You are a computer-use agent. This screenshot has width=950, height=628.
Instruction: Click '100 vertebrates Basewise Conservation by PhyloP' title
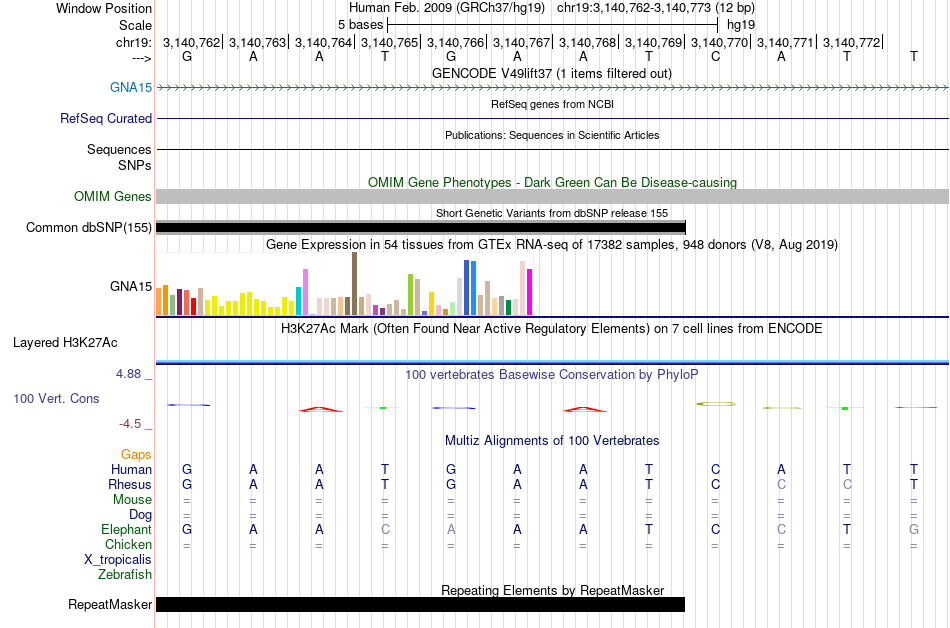pyautogui.click(x=552, y=374)
